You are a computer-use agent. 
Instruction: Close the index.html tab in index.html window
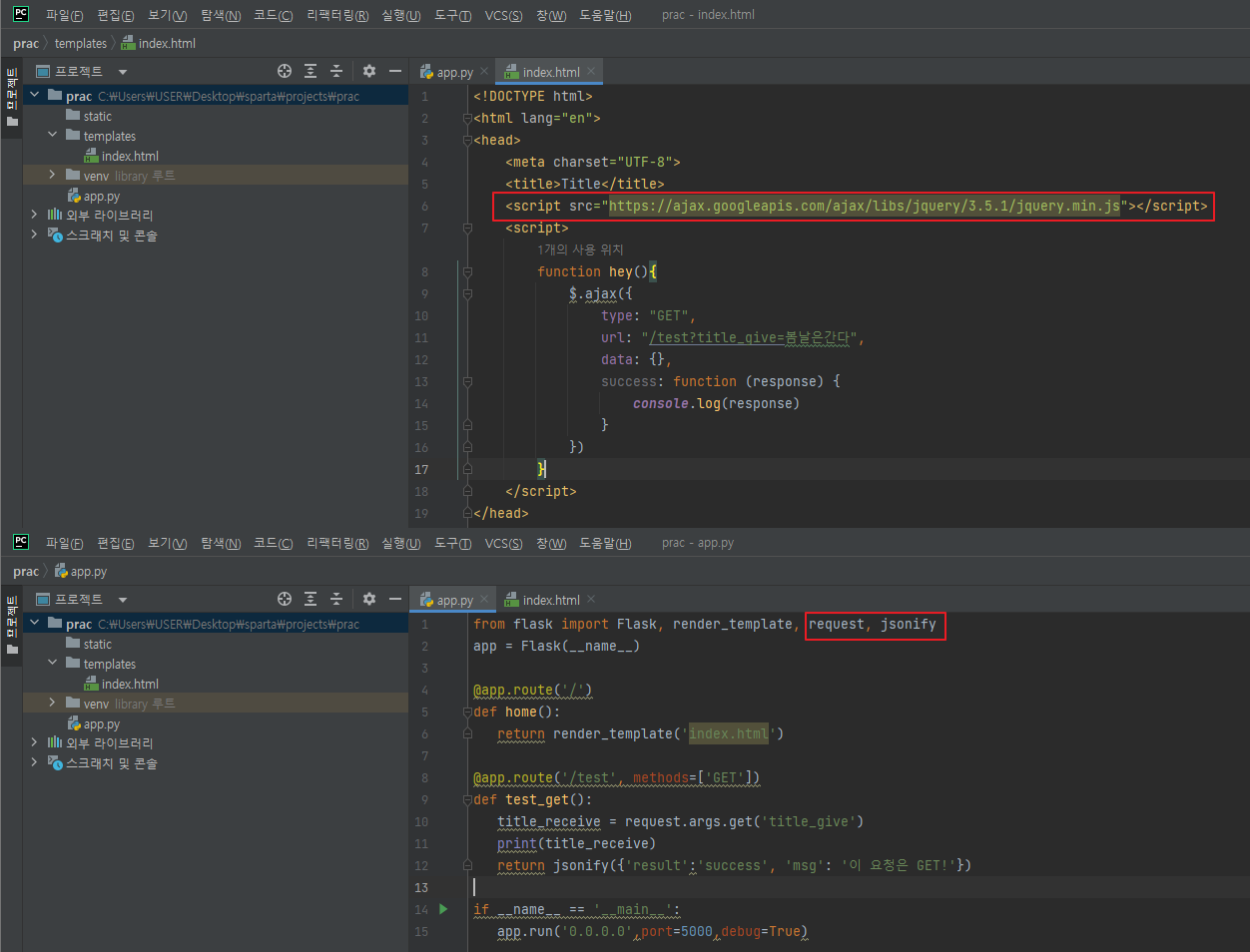(591, 71)
